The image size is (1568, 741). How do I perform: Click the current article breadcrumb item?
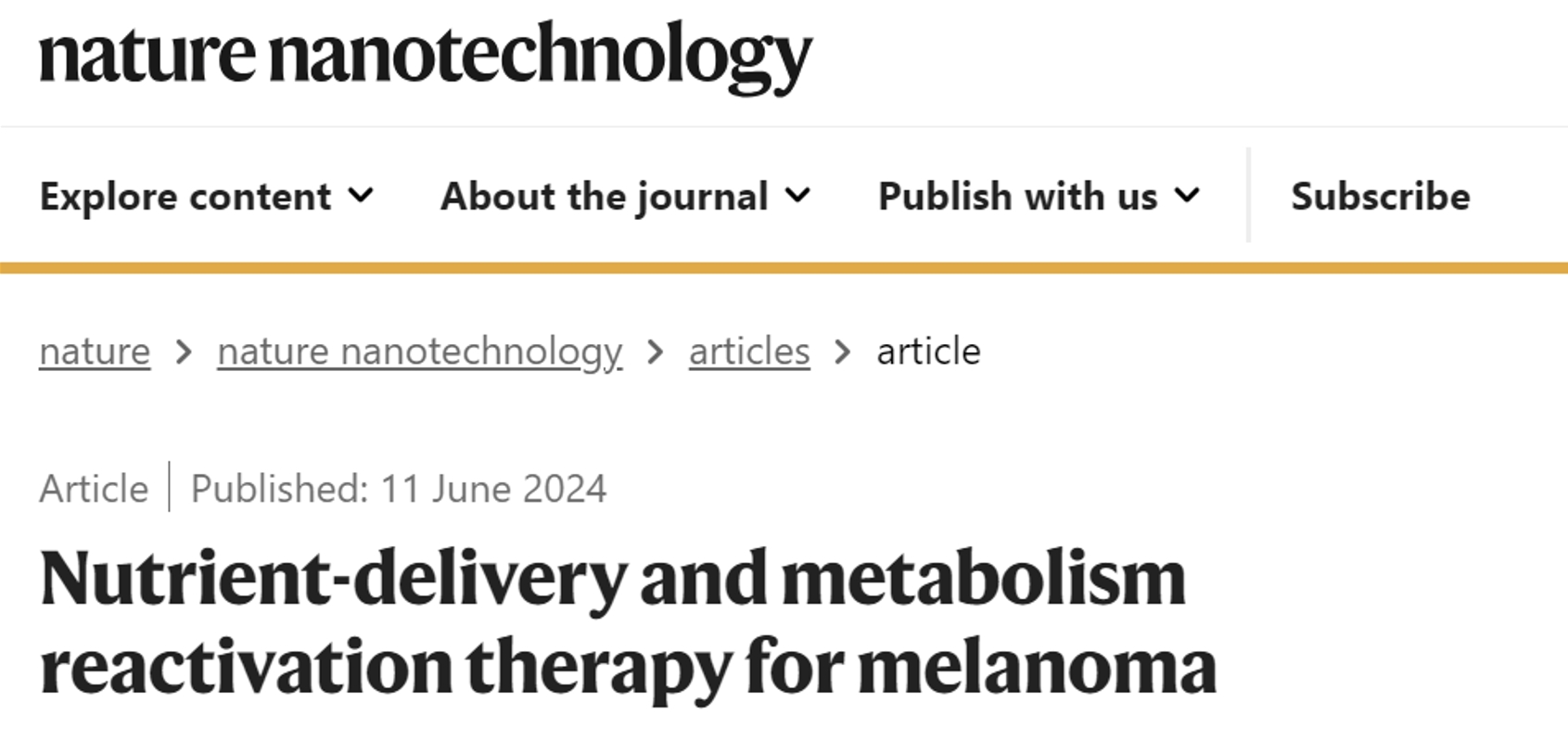[928, 351]
